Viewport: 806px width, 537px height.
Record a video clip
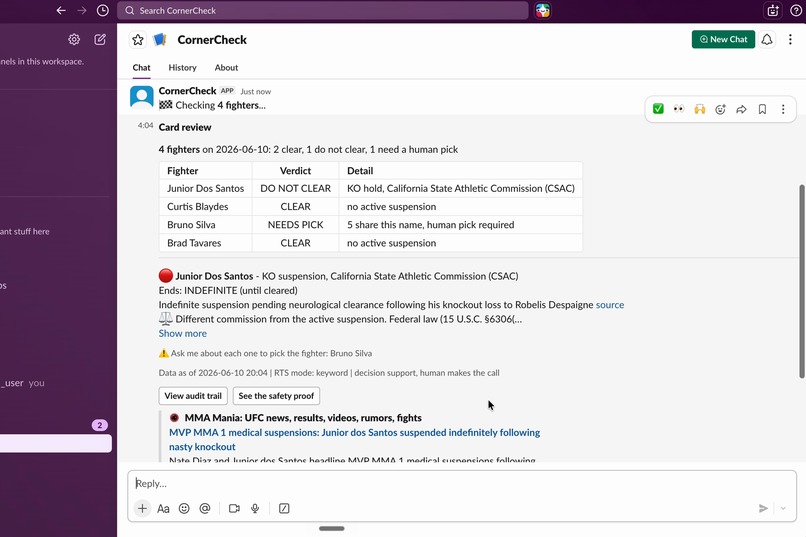(x=234, y=509)
